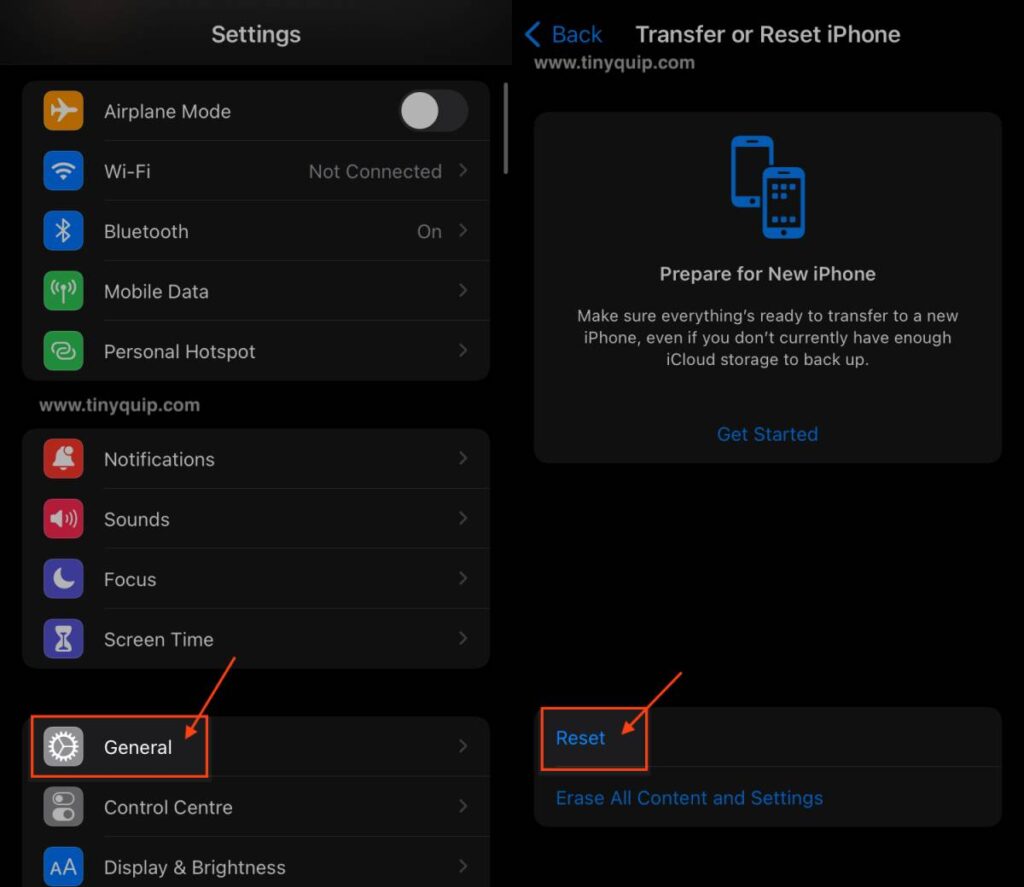Toggle Airplane Mode on
This screenshot has width=1024, height=887.
point(433,111)
